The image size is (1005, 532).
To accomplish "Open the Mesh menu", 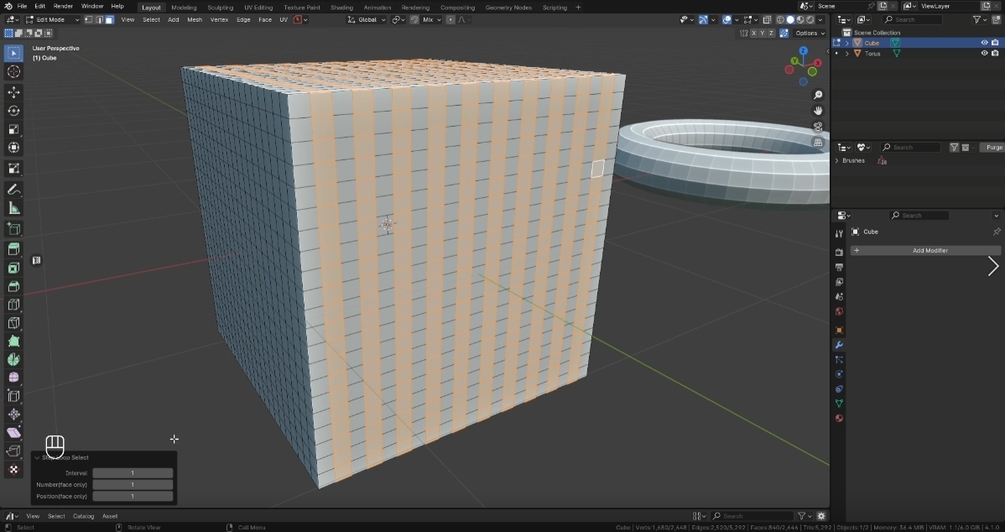I will click(x=194, y=20).
